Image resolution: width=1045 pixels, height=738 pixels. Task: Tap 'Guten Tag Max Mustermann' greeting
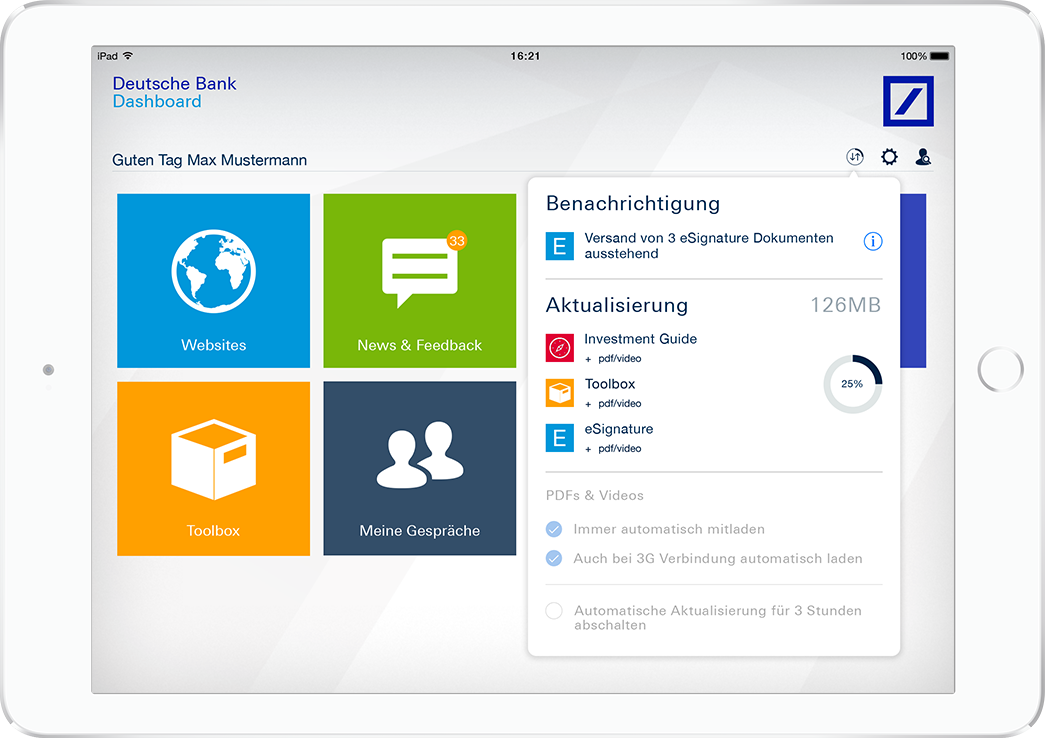tap(209, 160)
